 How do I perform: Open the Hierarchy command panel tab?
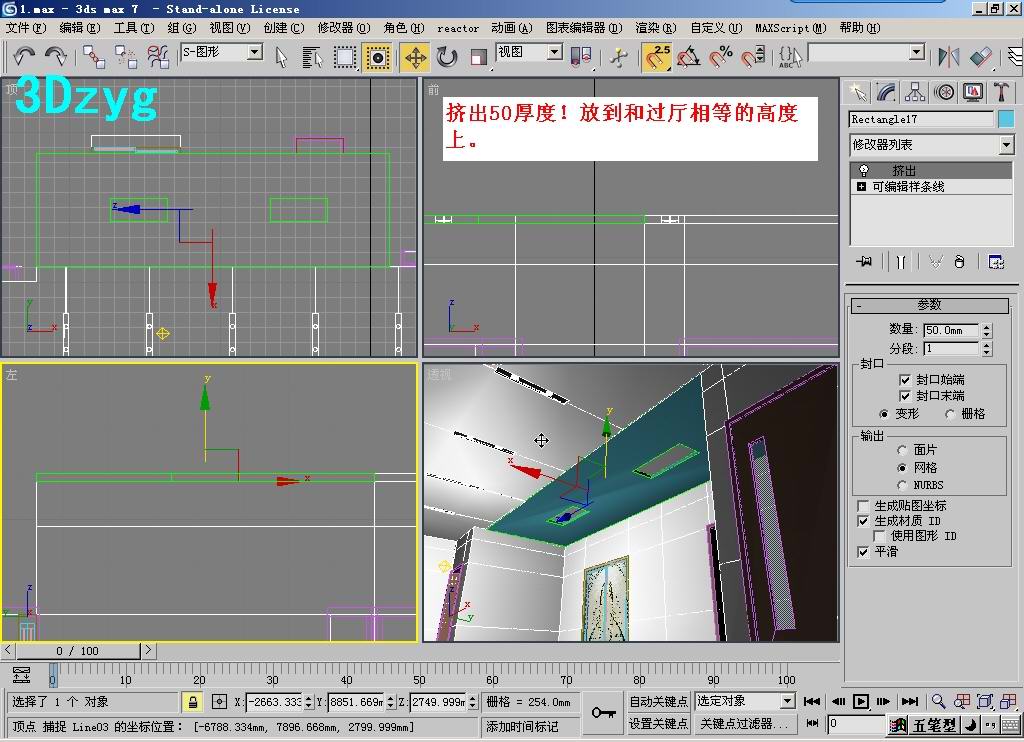tap(915, 92)
